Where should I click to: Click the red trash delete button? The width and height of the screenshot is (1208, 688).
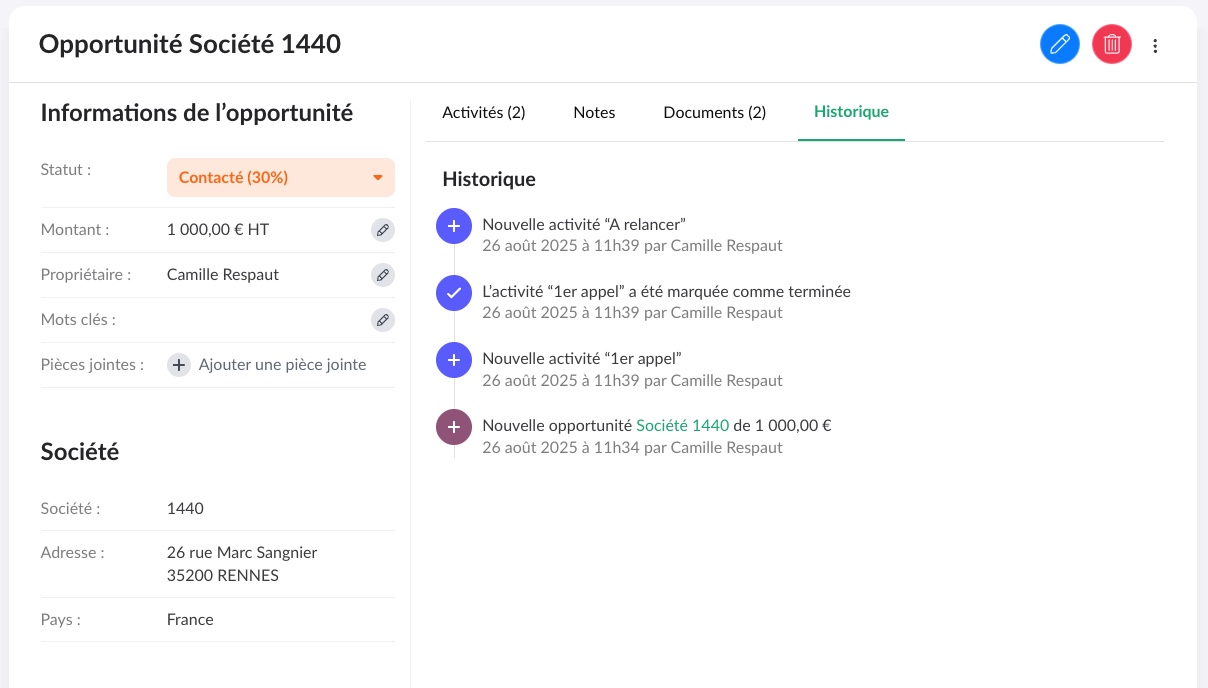(x=1111, y=45)
